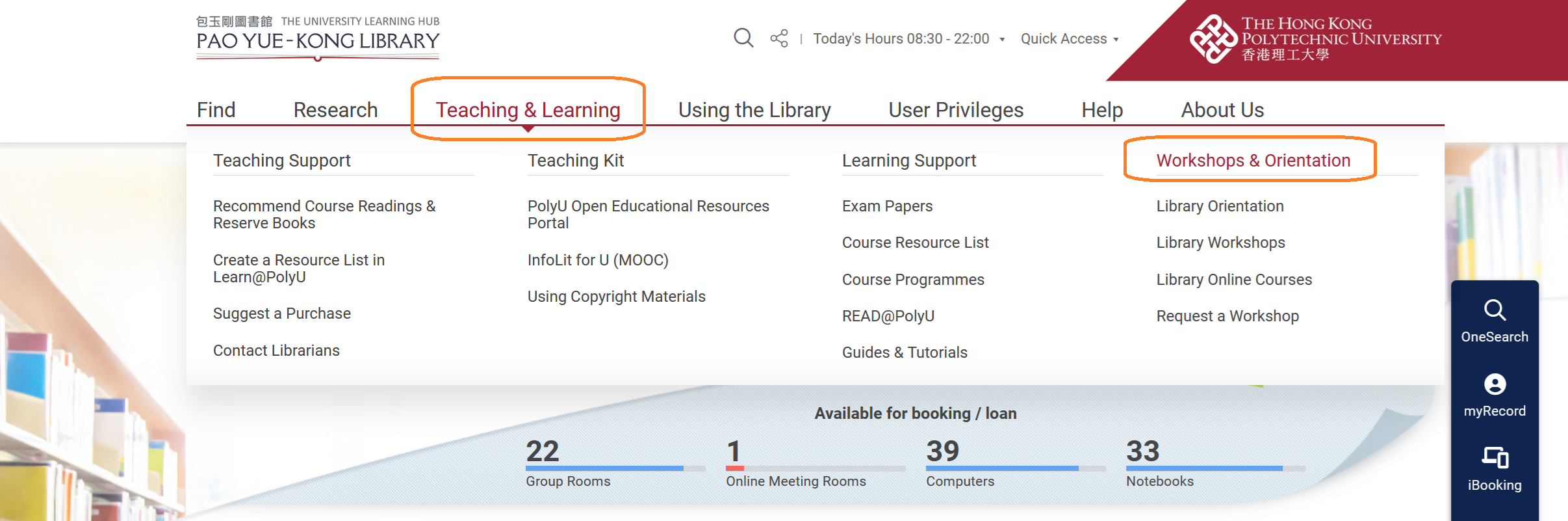Viewport: 1568px width, 521px height.
Task: Open Using Copyright Materials link
Action: [616, 297]
